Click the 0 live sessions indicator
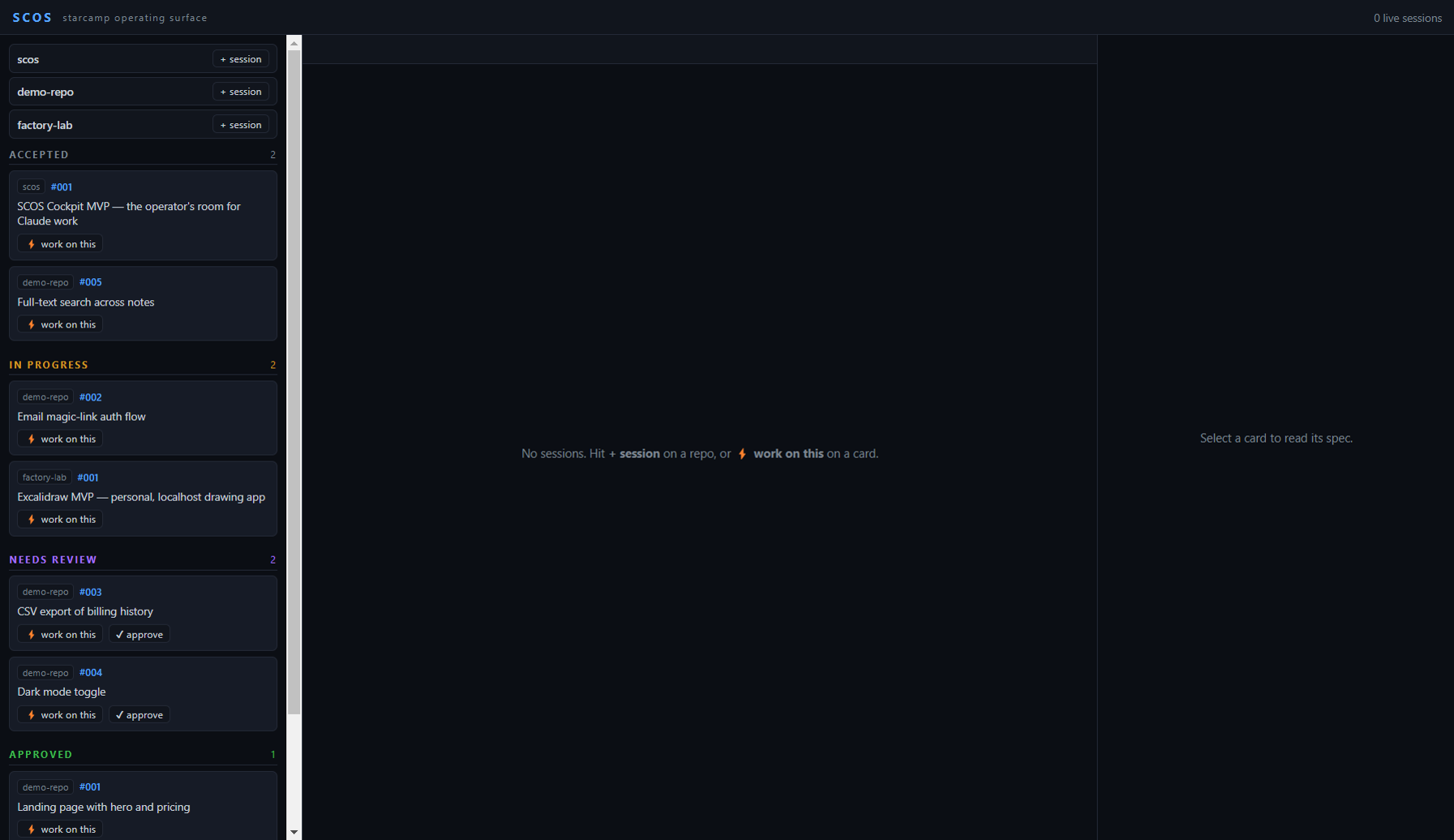 coord(1407,18)
